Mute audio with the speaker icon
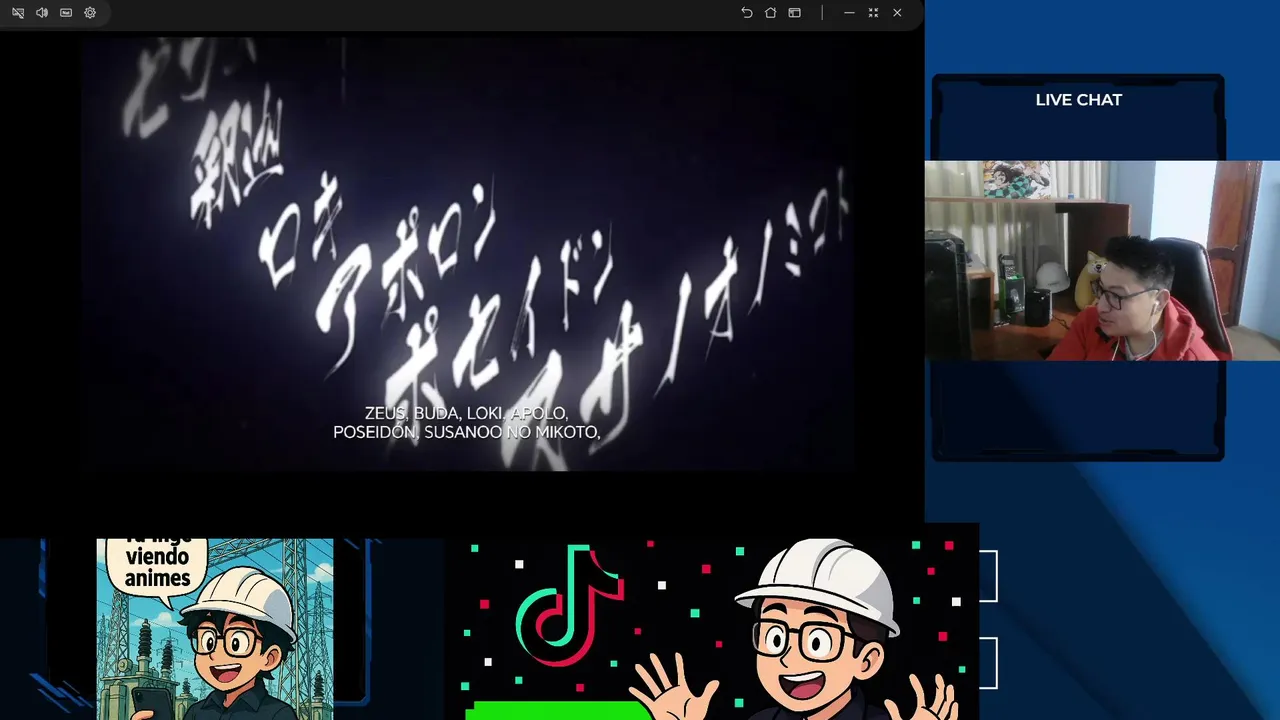Viewport: 1280px width, 720px height. (42, 13)
